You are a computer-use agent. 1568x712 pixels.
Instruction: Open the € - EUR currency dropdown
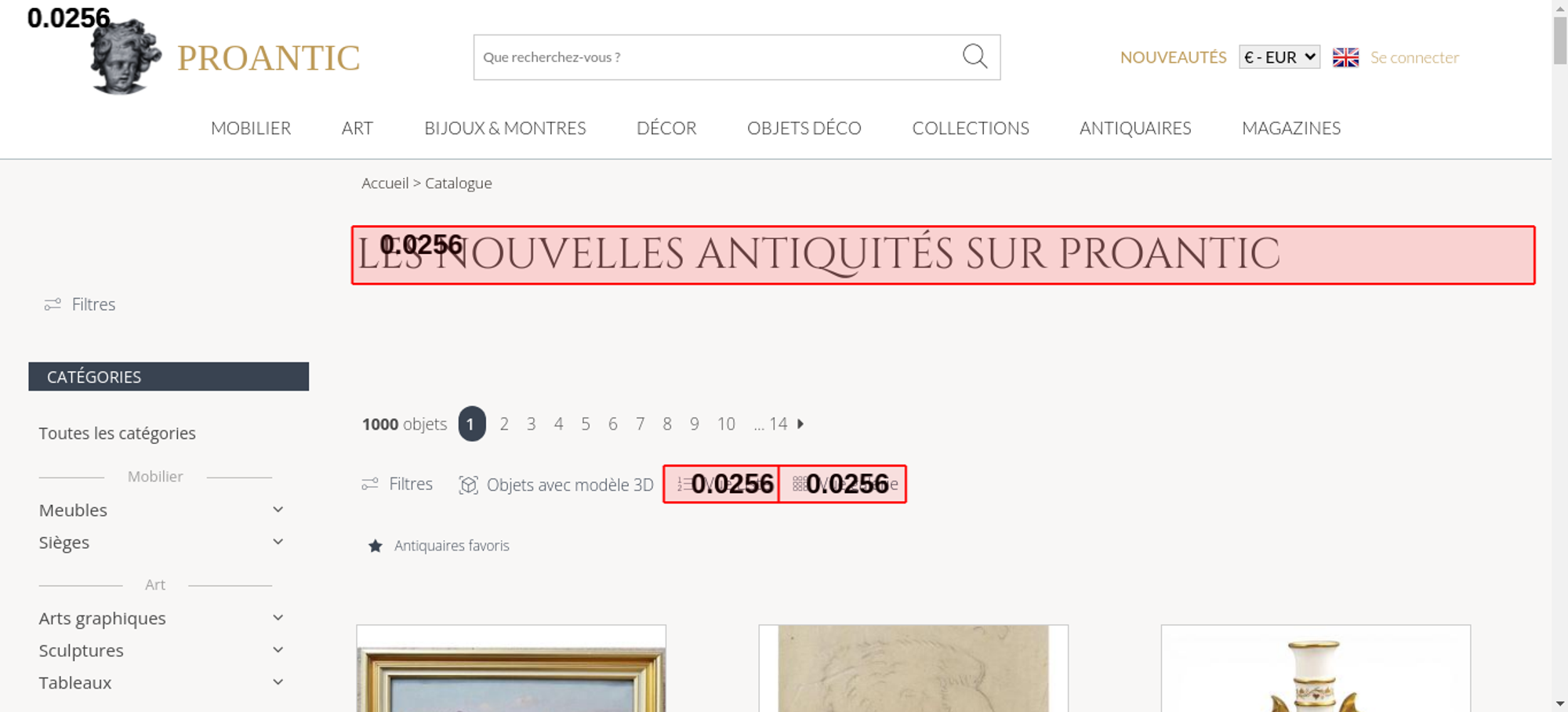[1279, 57]
